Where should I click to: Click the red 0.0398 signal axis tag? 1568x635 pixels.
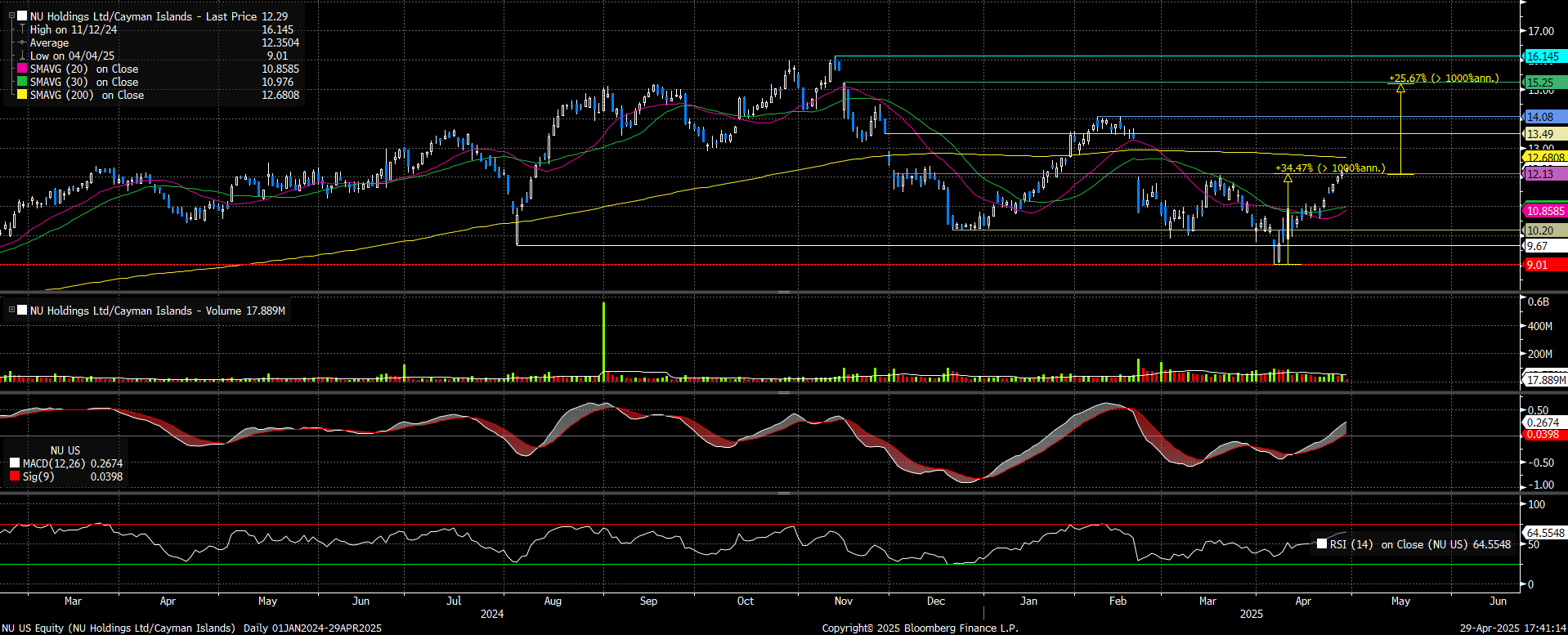[x=1544, y=434]
